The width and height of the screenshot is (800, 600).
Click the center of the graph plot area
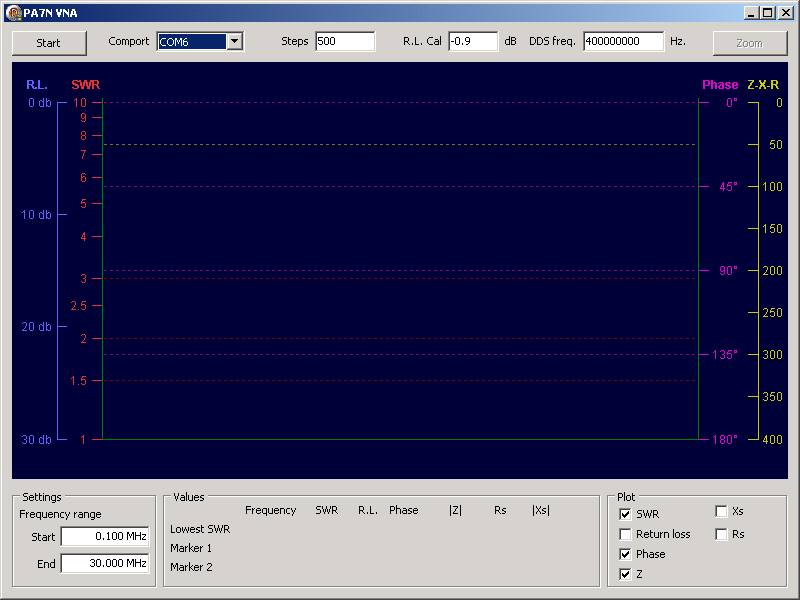400,270
